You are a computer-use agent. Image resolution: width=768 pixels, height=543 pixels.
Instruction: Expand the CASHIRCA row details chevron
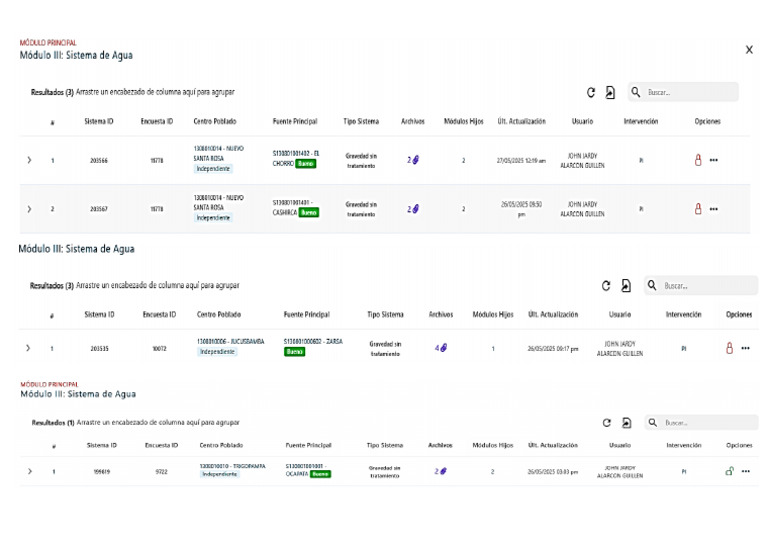click(29, 209)
